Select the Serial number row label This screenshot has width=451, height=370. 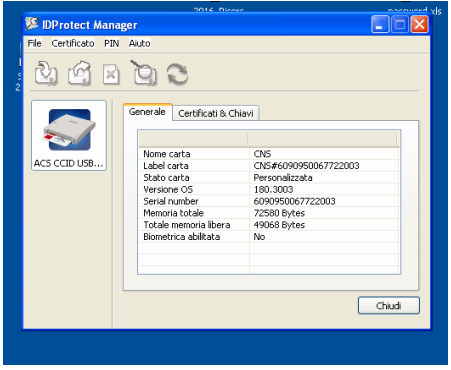click(x=171, y=201)
